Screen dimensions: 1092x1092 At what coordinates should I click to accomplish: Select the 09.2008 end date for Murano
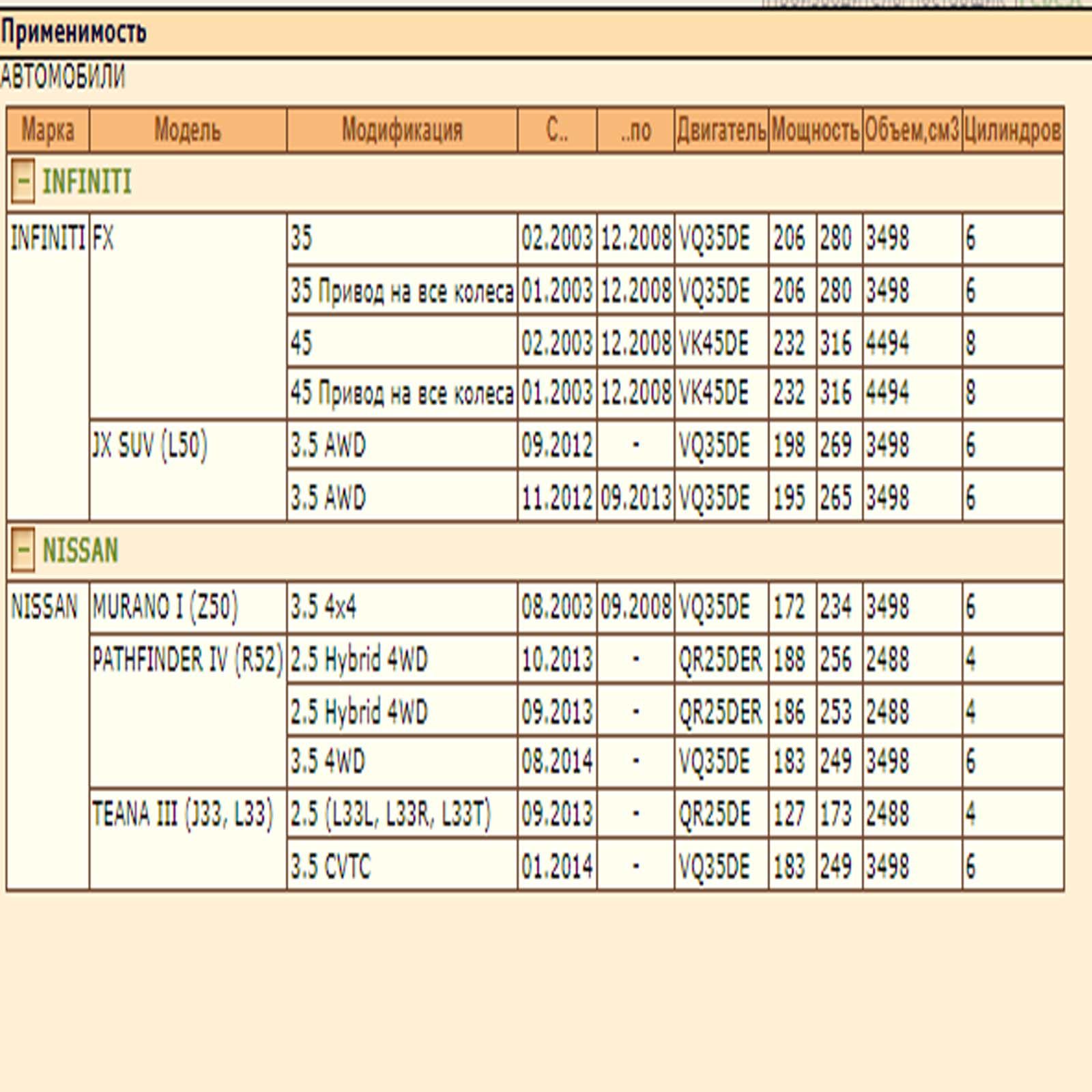[x=636, y=607]
